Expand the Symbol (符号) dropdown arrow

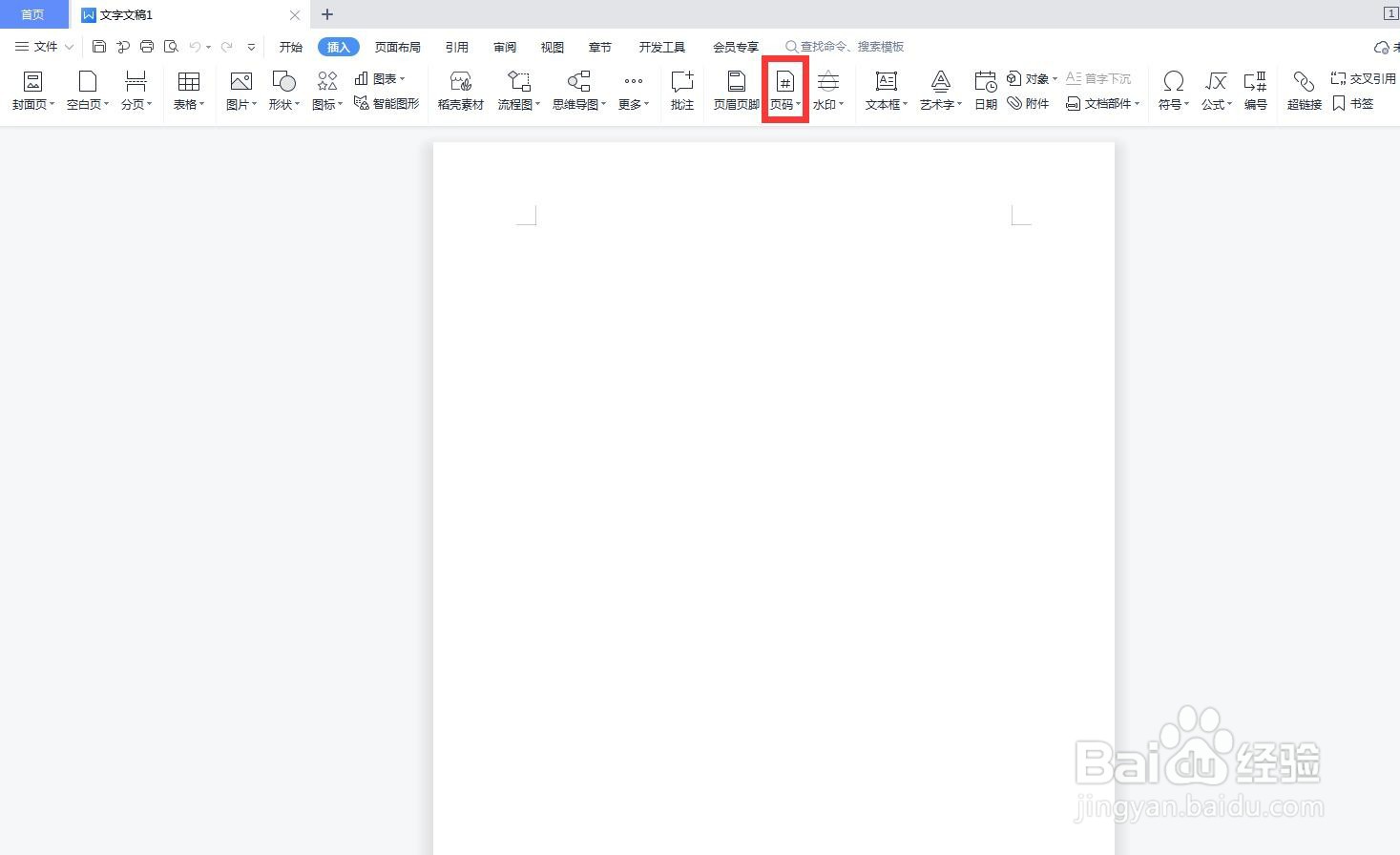1186,104
